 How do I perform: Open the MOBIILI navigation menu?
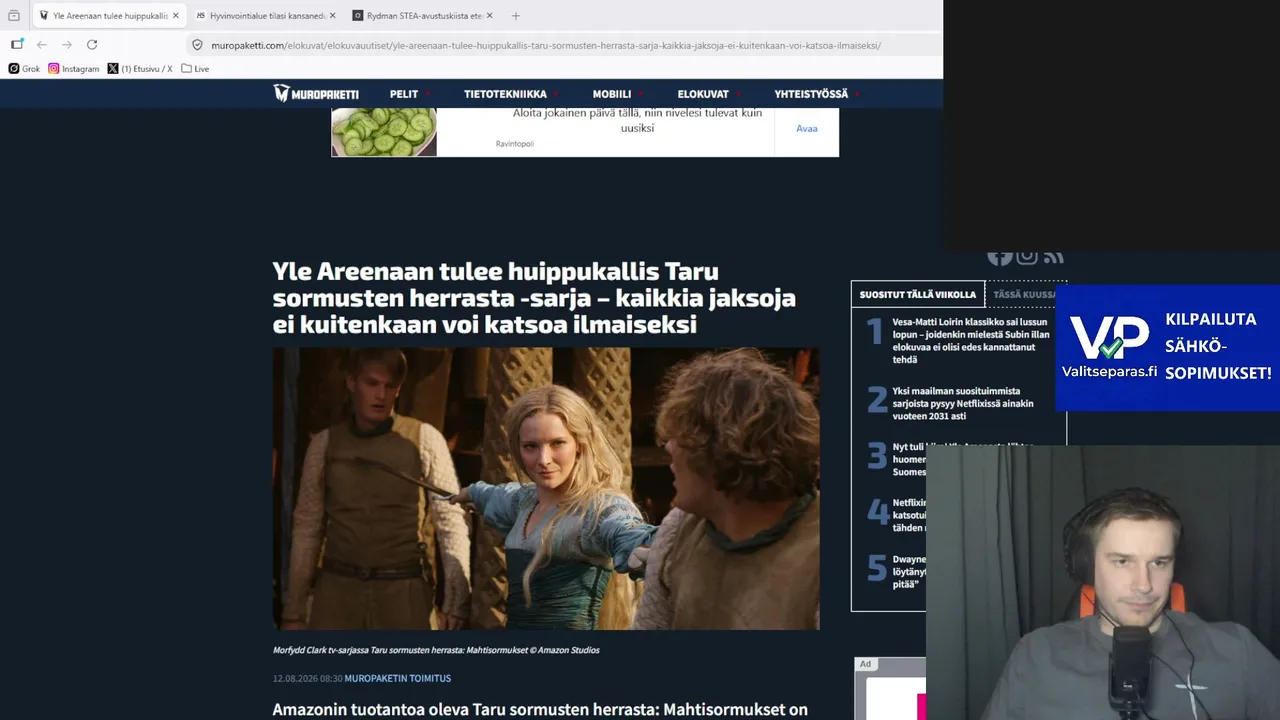pyautogui.click(x=612, y=94)
